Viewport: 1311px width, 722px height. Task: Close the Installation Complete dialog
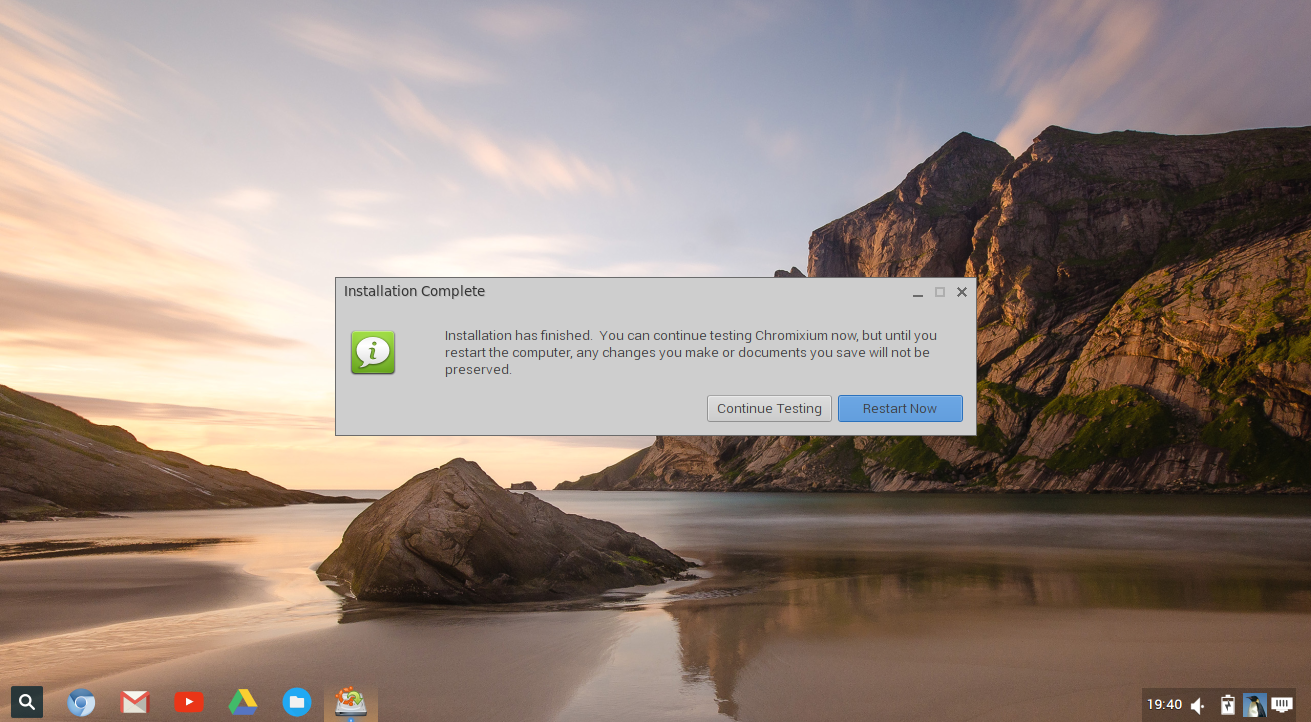962,292
